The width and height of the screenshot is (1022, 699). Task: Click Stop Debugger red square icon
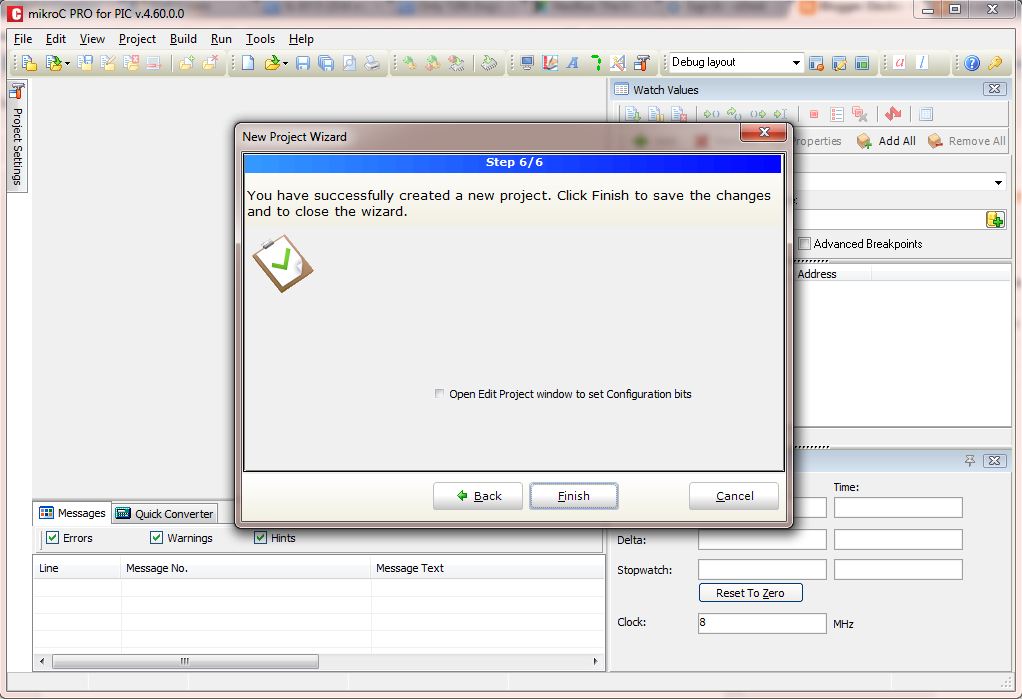point(813,114)
